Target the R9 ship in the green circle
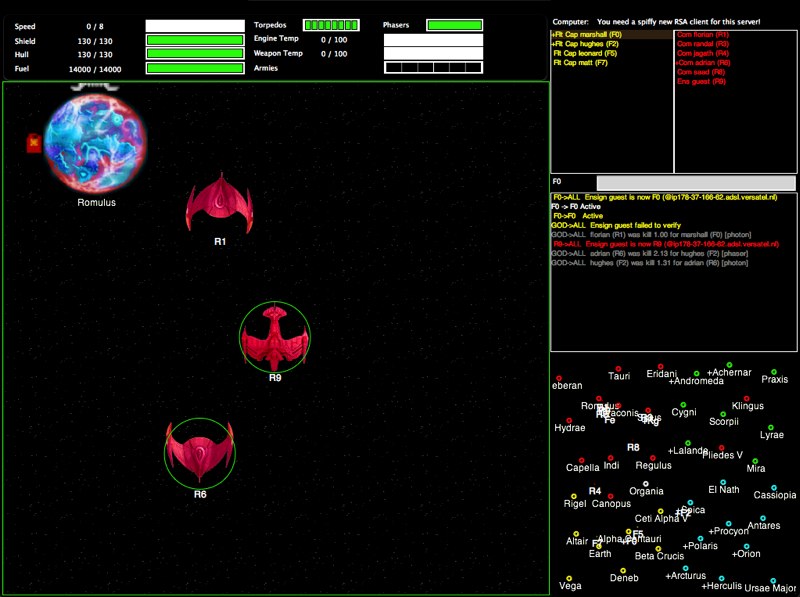The image size is (800, 597). (274, 337)
